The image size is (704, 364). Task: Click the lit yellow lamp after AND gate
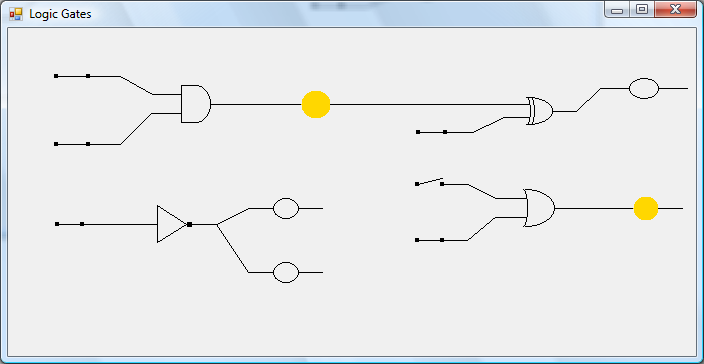[316, 104]
